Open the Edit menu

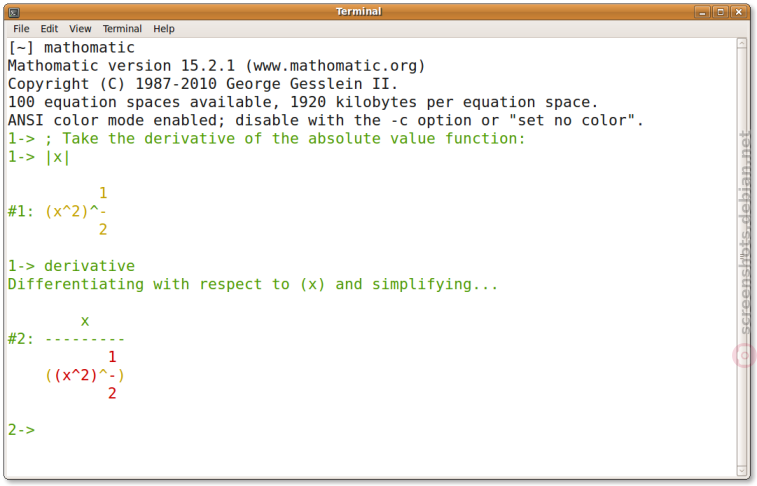tap(49, 29)
